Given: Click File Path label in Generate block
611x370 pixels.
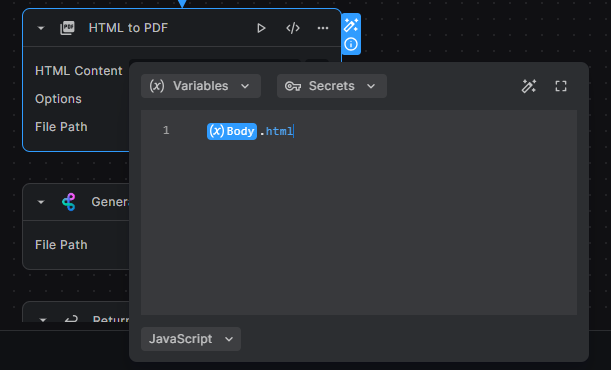Looking at the screenshot, I should (x=61, y=245).
